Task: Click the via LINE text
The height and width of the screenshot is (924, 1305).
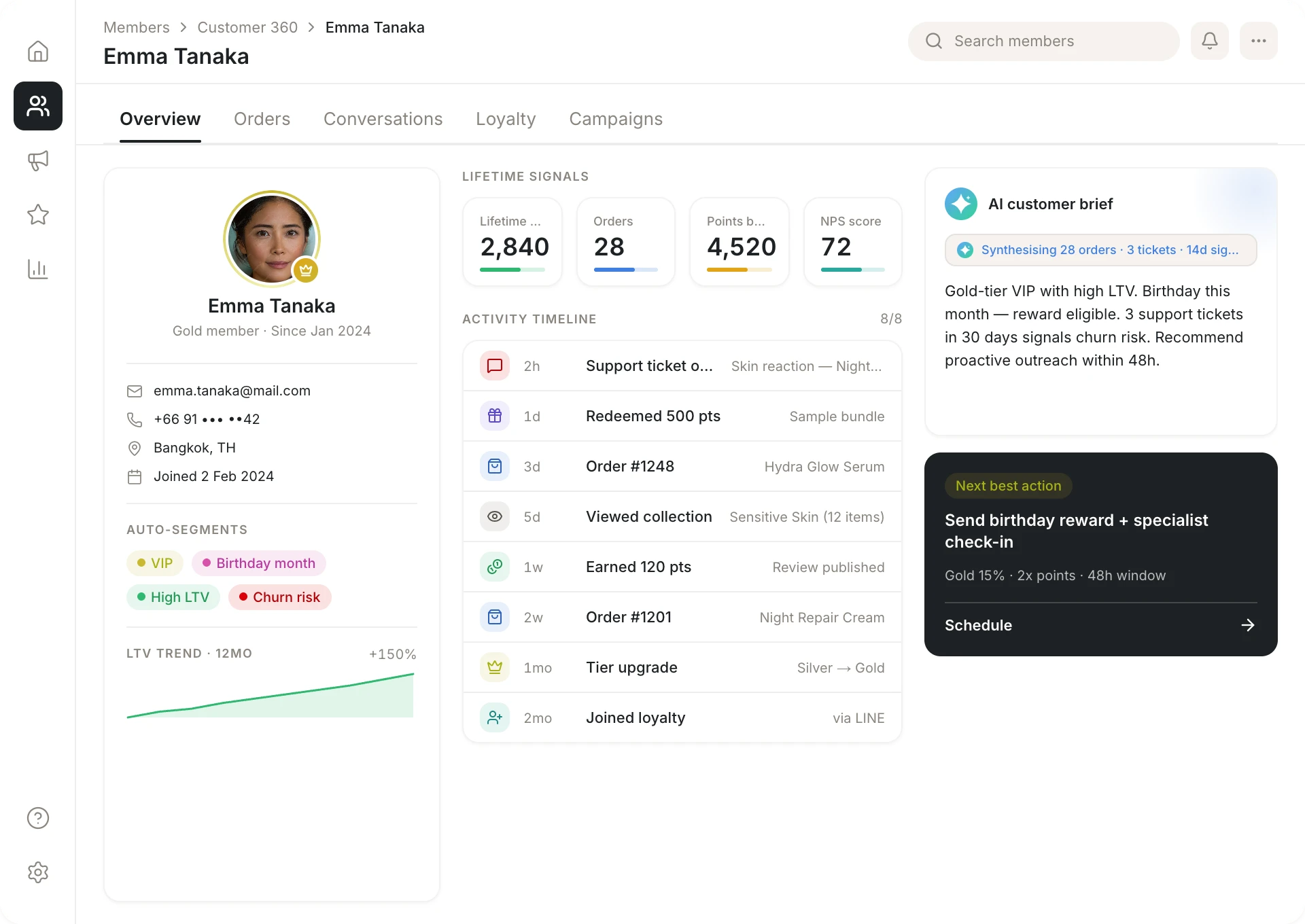Action: click(858, 718)
